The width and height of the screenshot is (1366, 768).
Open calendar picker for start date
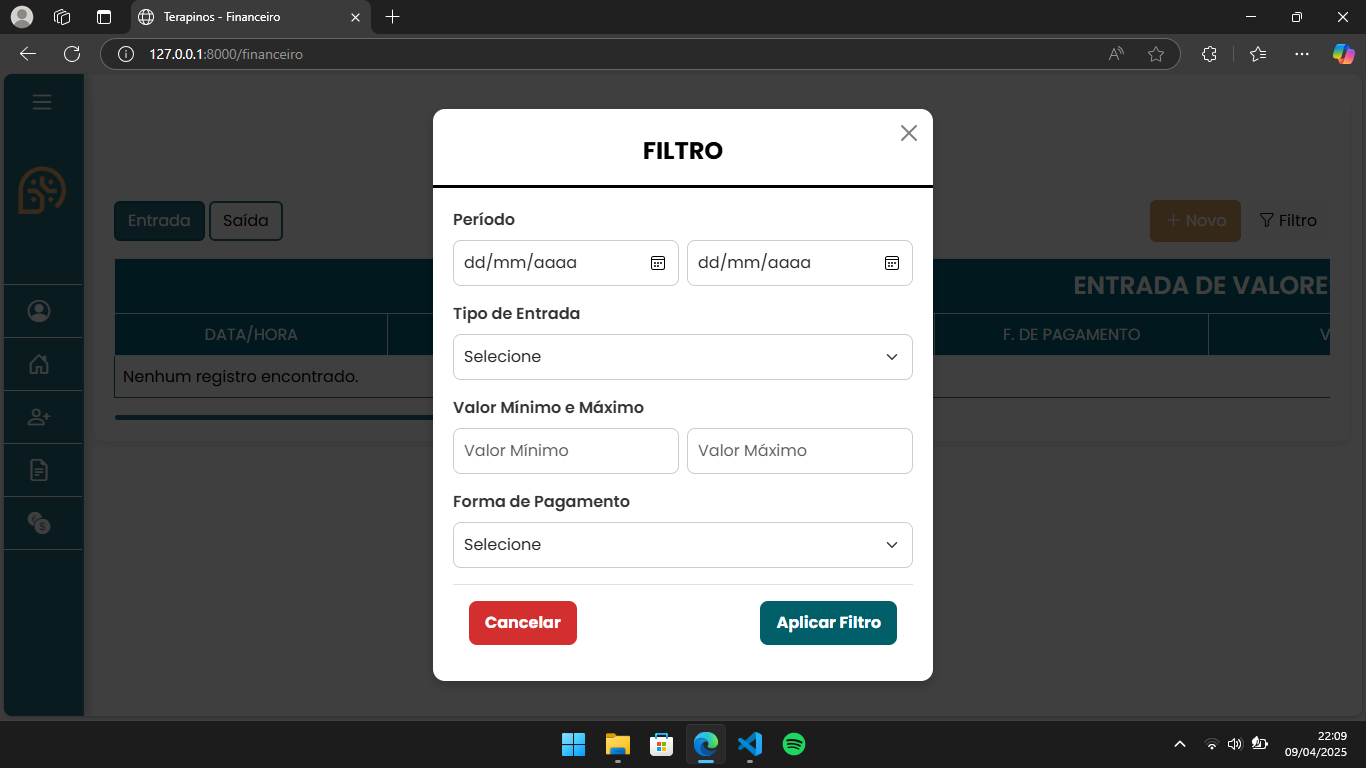(x=658, y=263)
